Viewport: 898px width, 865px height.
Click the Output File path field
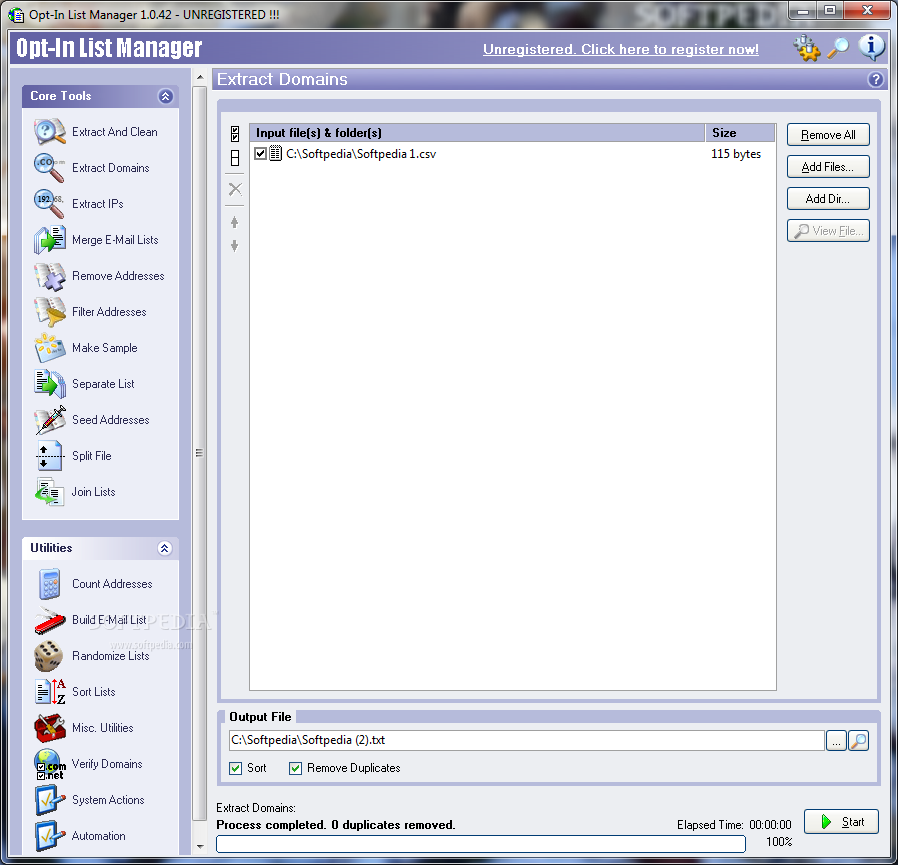point(526,740)
